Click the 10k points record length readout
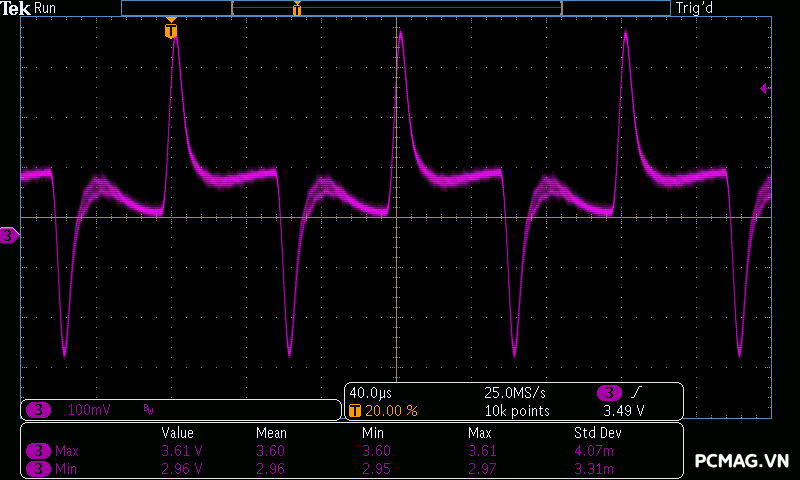 [x=517, y=411]
